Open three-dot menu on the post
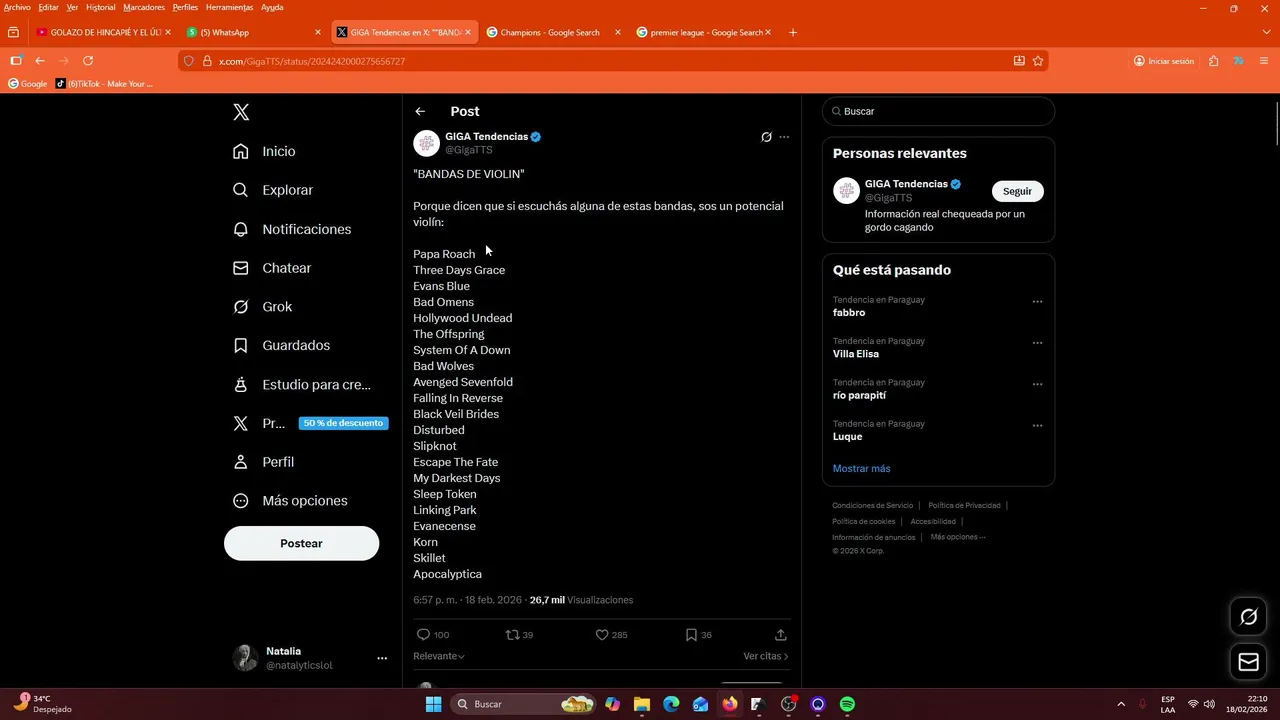1280x720 pixels. click(x=784, y=137)
